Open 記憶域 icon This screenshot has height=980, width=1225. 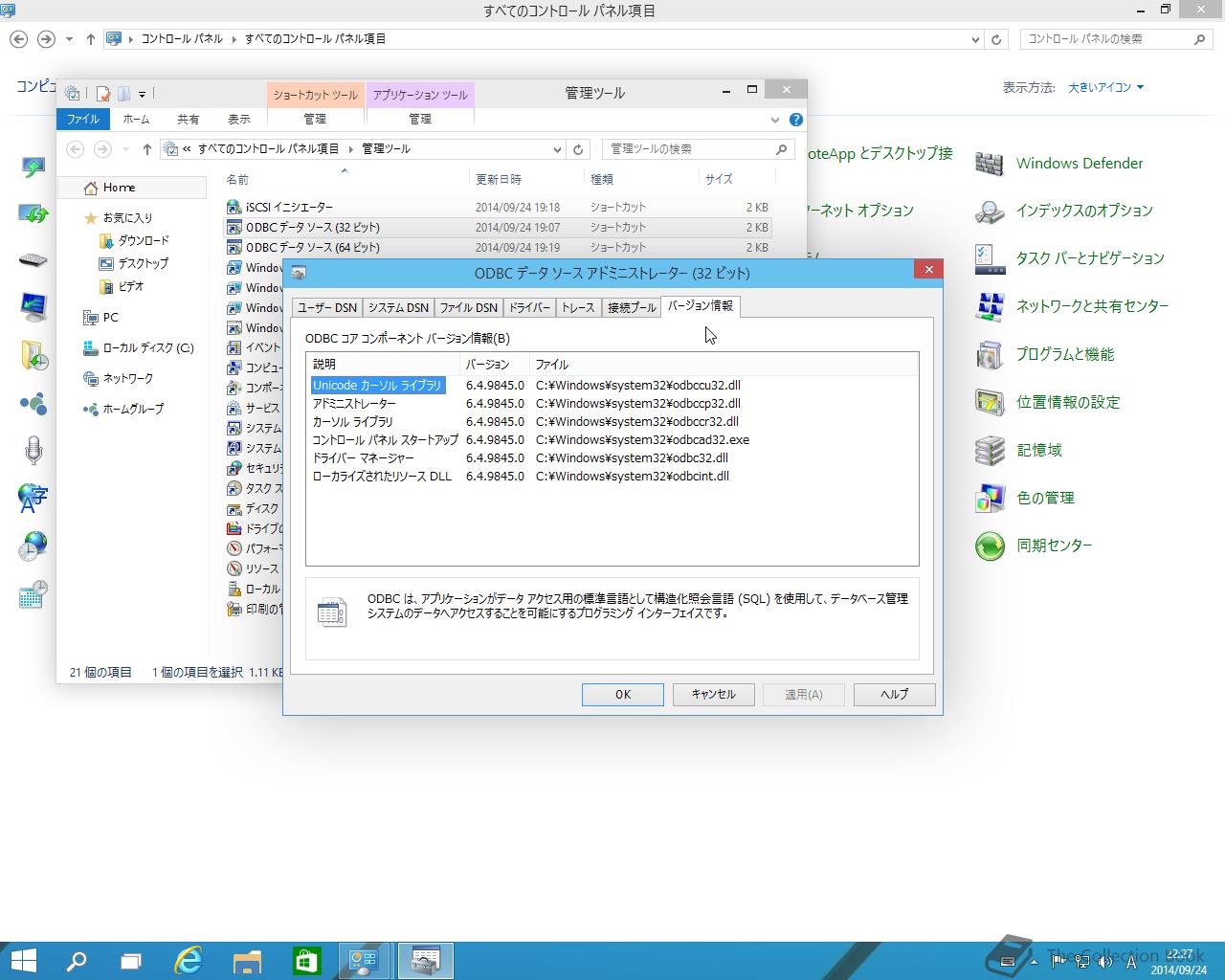click(x=1018, y=451)
